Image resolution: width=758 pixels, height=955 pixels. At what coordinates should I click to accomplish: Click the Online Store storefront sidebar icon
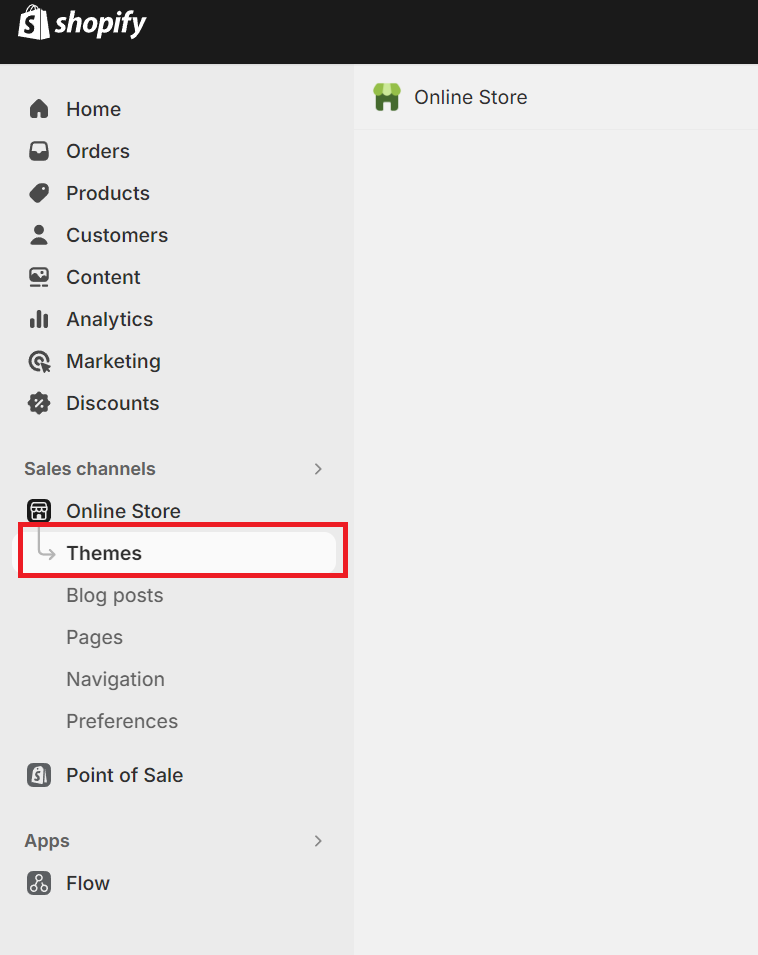[x=39, y=511]
